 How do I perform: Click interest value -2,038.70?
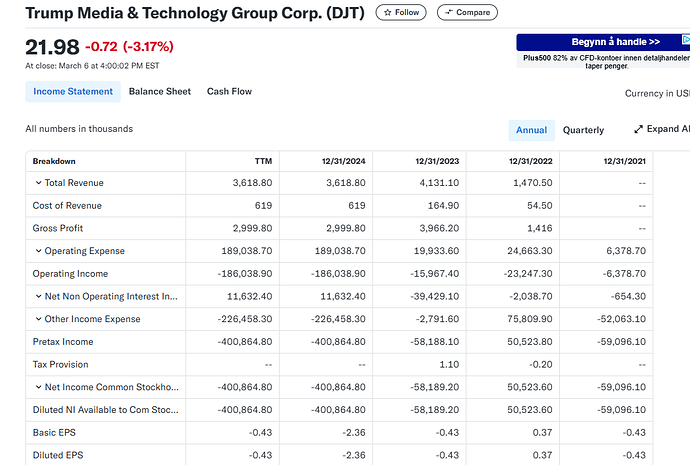point(531,297)
